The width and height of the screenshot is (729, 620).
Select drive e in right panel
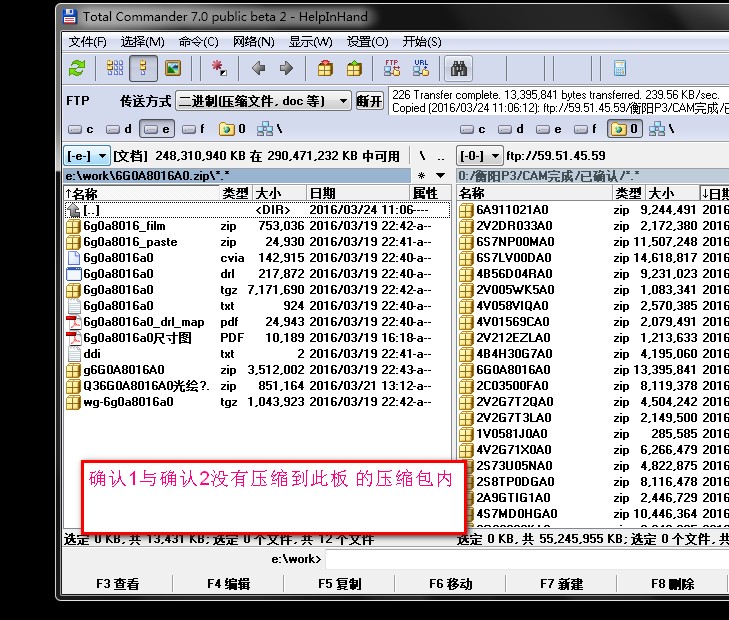[x=549, y=129]
